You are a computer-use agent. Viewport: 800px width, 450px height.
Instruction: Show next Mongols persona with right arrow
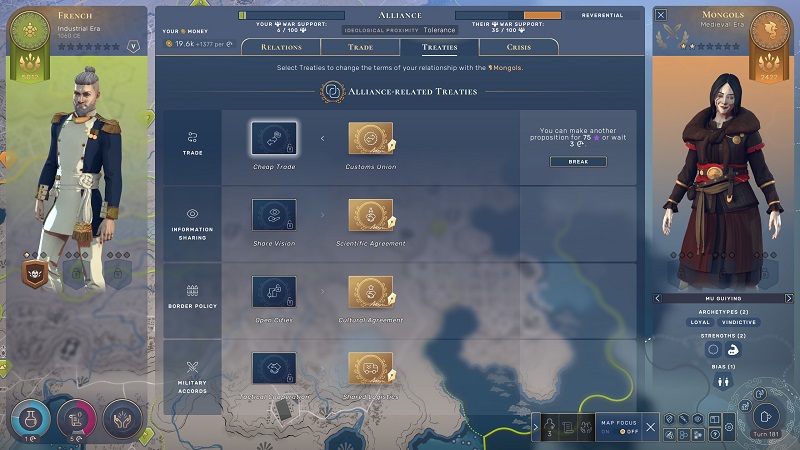coord(789,298)
